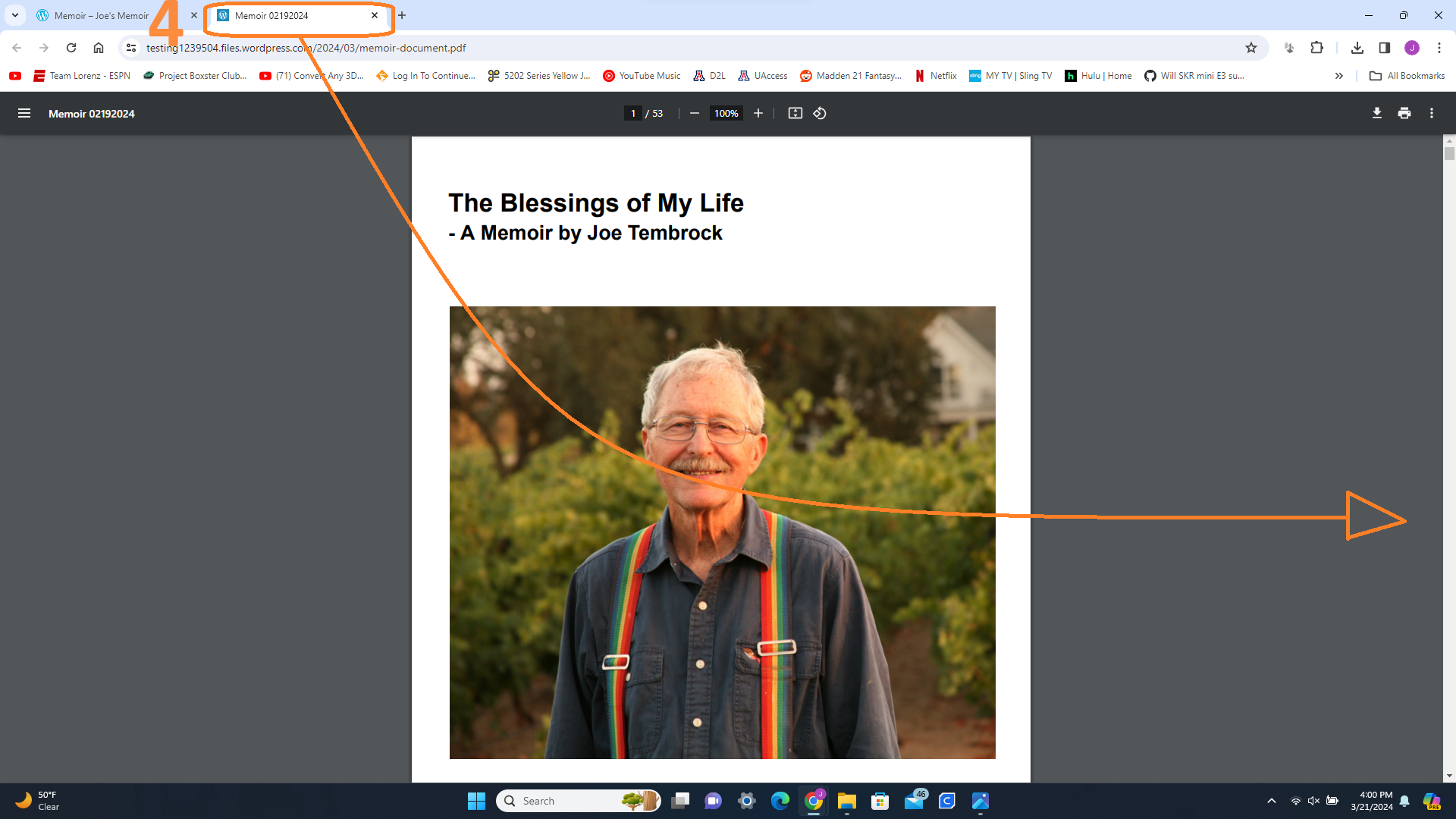
Task: Rotate the PDF counterclockwise
Action: coord(820,113)
